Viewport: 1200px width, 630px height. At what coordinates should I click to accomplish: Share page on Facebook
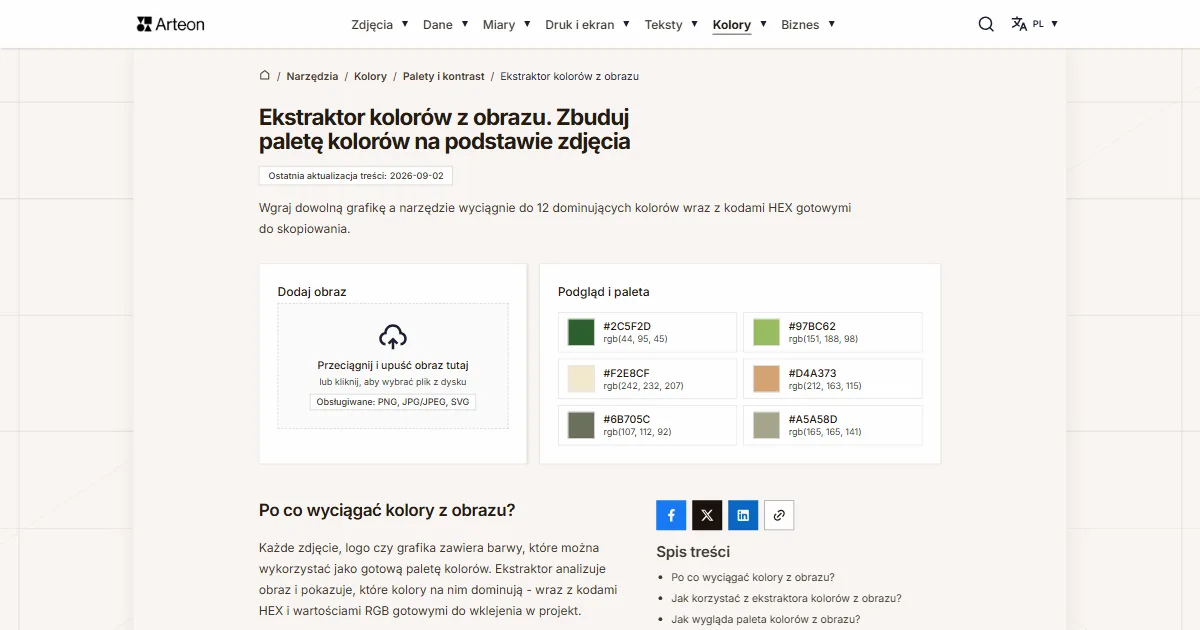point(671,515)
